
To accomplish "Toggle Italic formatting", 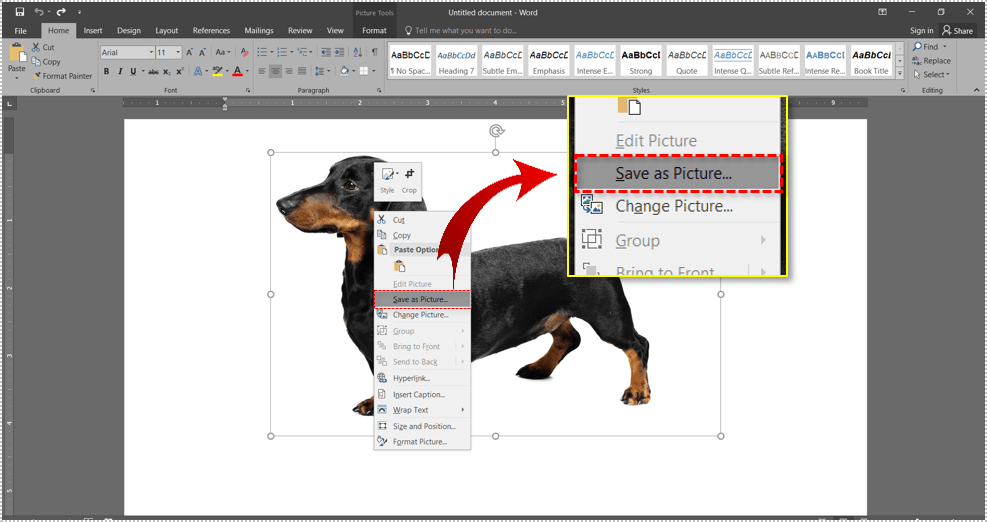I will click(x=120, y=71).
